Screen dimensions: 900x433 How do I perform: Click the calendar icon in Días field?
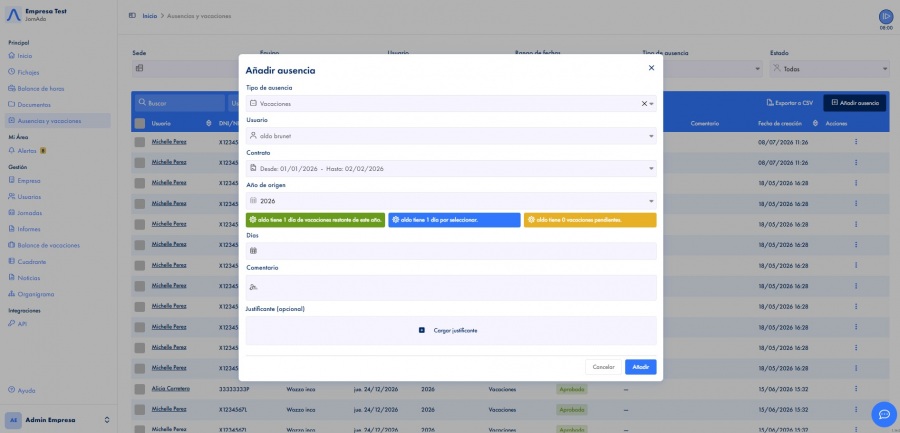(254, 250)
